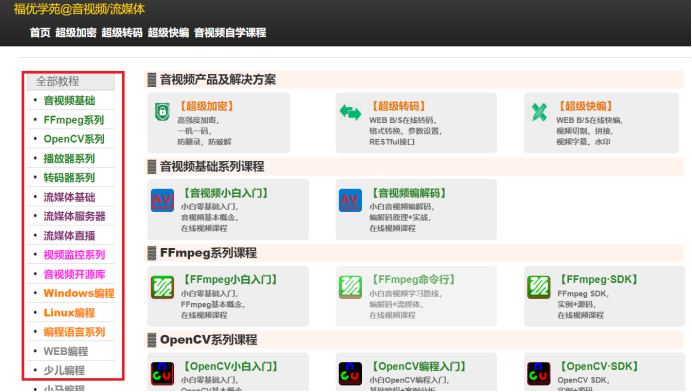Click the OpenCV logo beside OpenCV编程入门

coord(350,373)
